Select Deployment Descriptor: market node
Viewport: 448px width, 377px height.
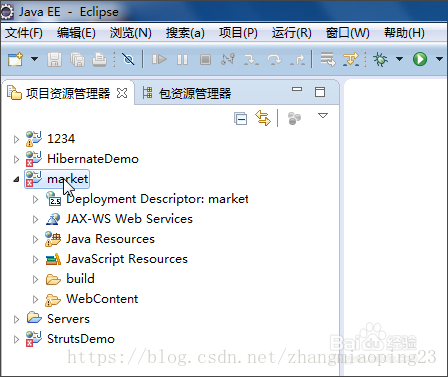coord(157,199)
